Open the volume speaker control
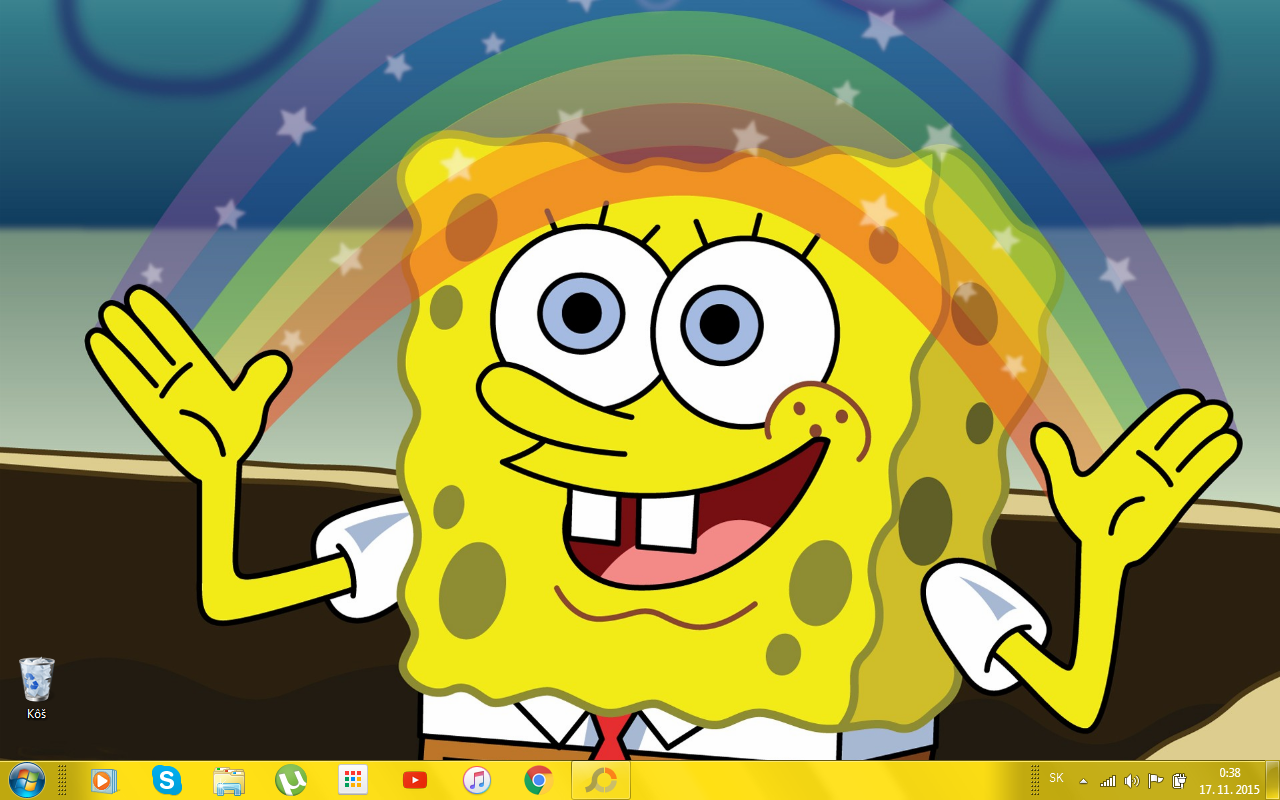1280x800 pixels. [x=1132, y=781]
